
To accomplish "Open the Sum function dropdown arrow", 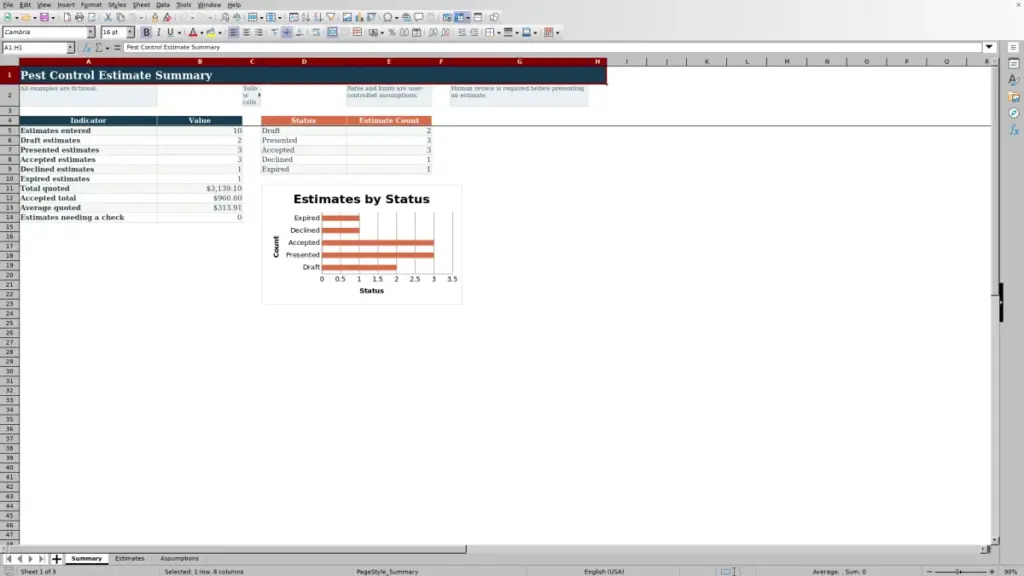I will (108, 48).
